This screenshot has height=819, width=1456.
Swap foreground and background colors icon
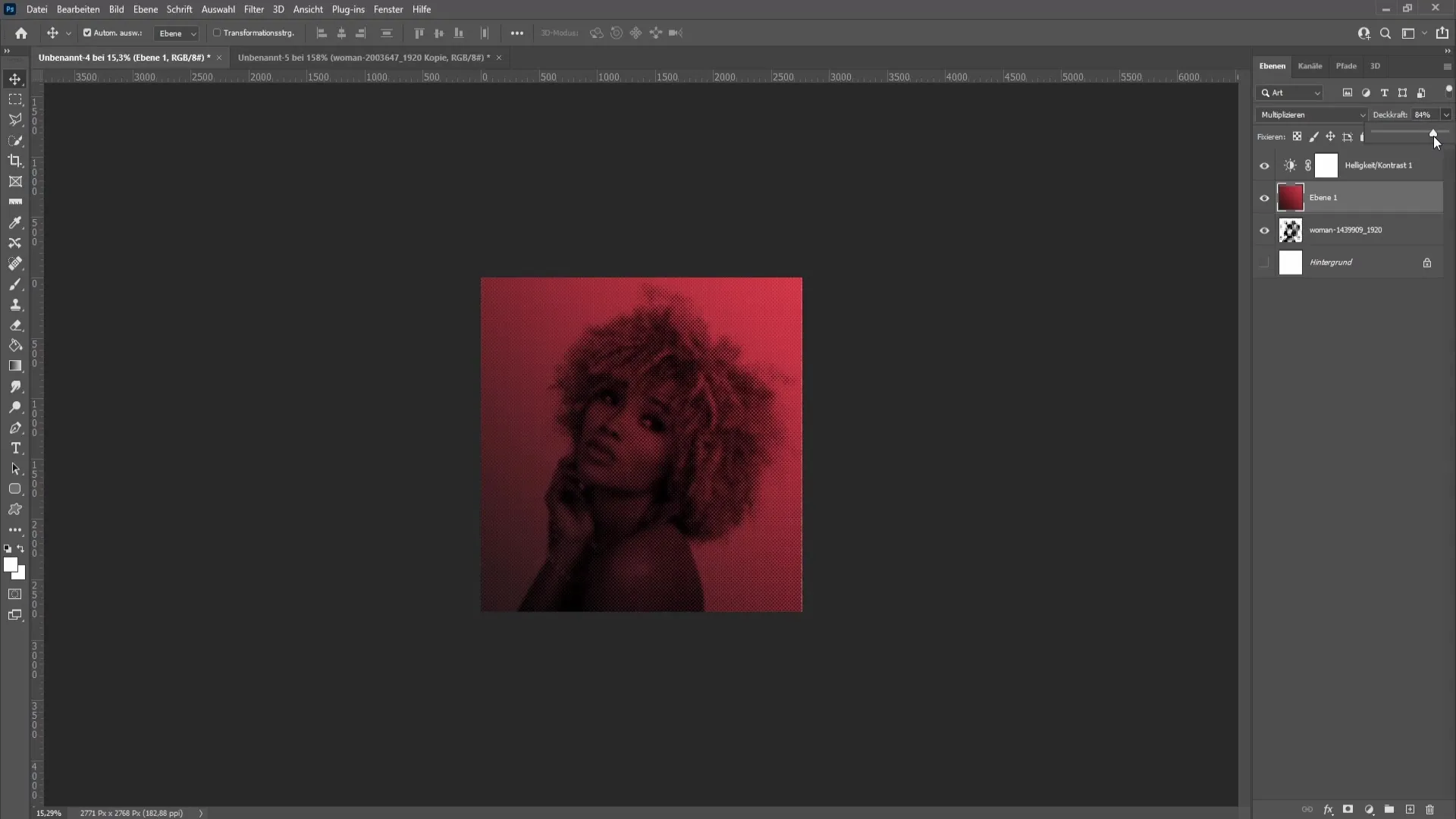(21, 548)
